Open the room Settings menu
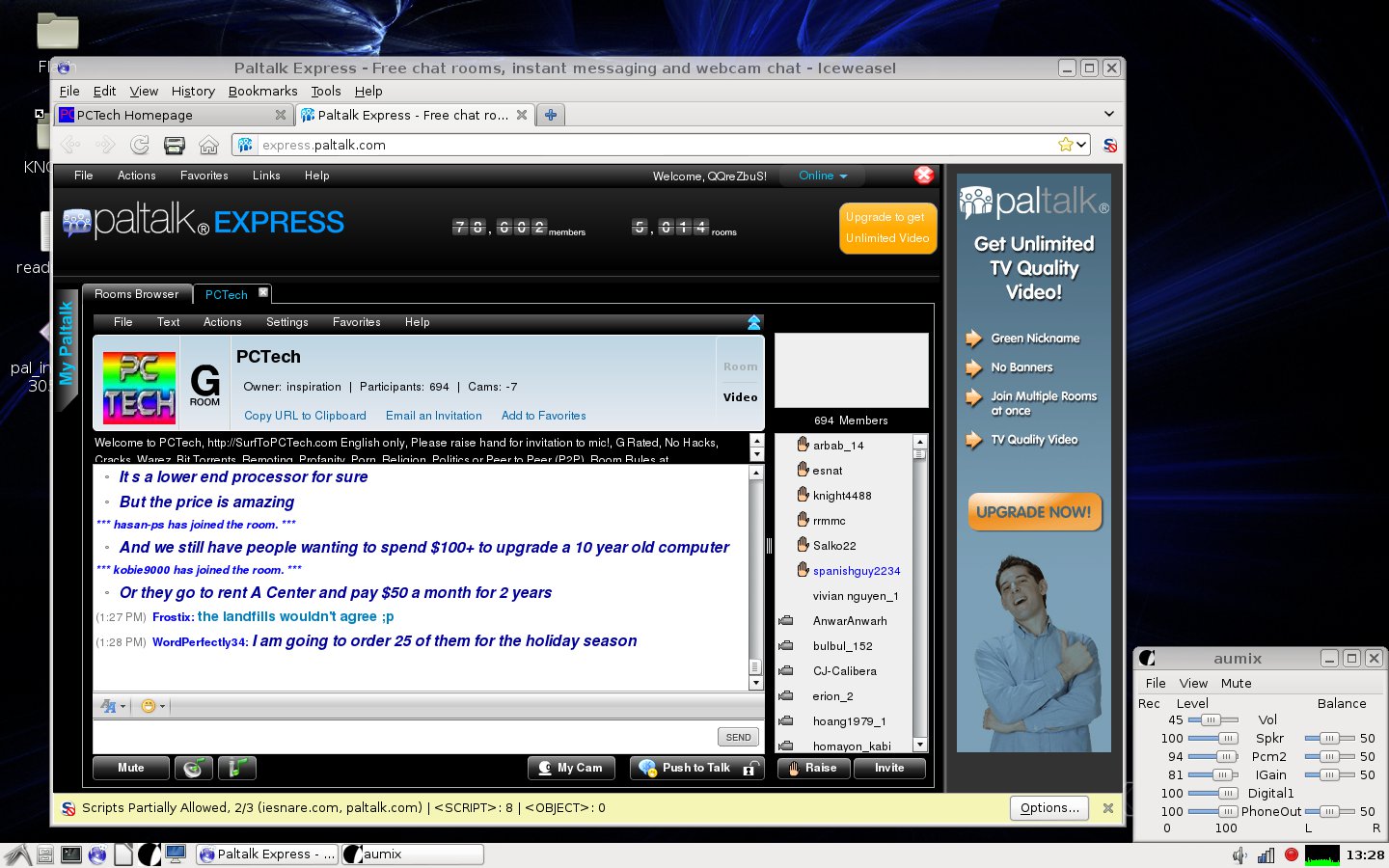The height and width of the screenshot is (868, 1389). click(x=286, y=322)
